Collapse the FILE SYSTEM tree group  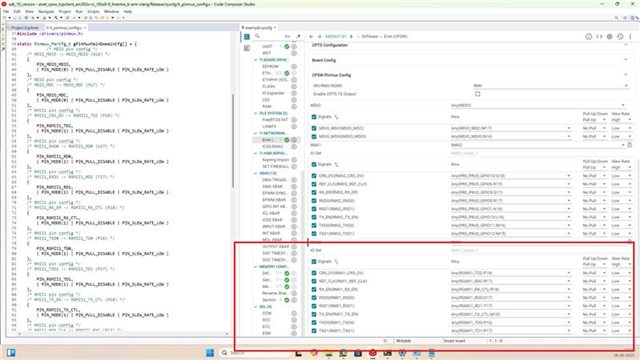(x=256, y=113)
